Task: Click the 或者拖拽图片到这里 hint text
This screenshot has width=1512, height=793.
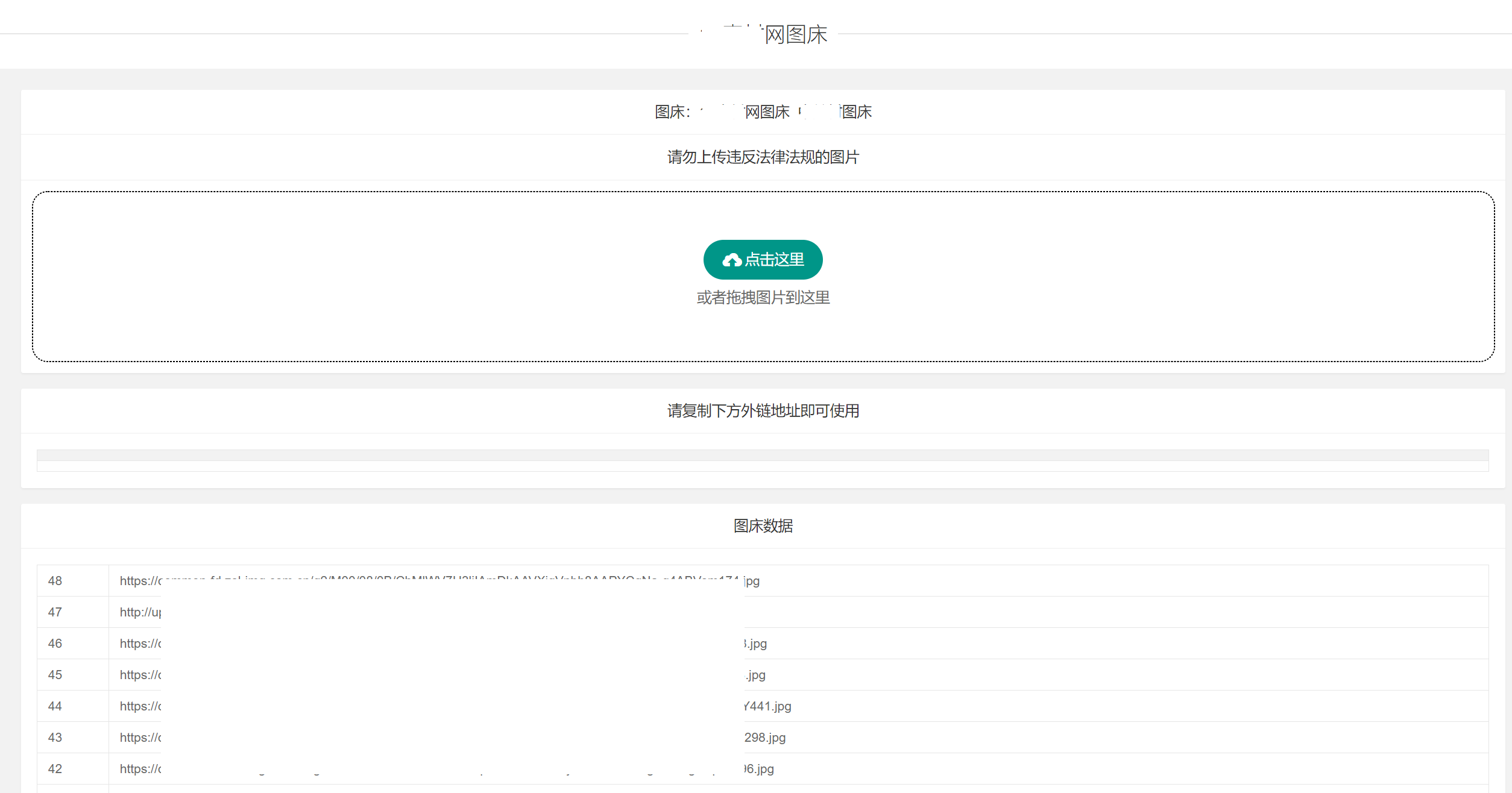Action: (763, 298)
